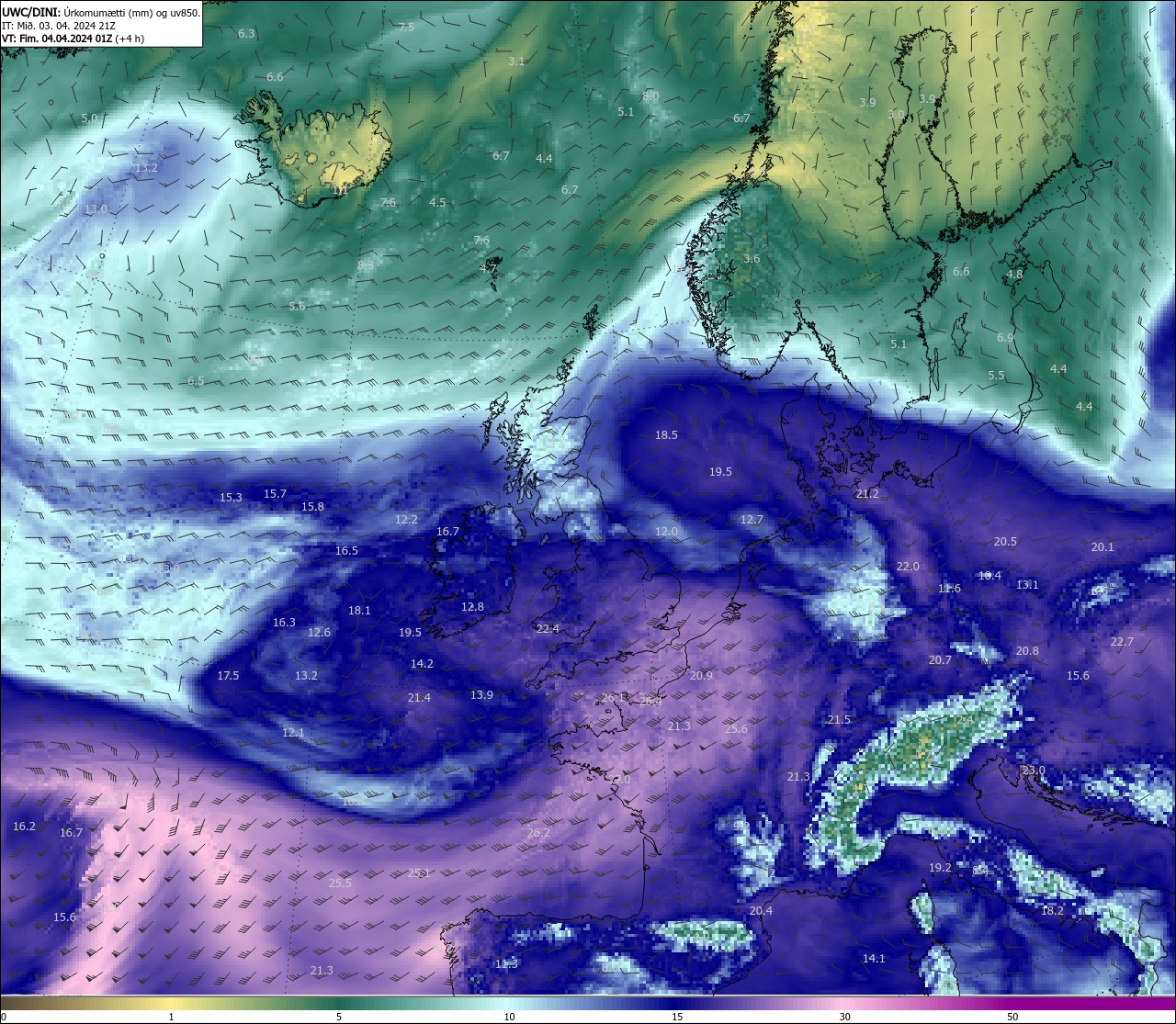Click the 50 label on the color scale
The height and width of the screenshot is (1024, 1176).
pyautogui.click(x=1012, y=1017)
